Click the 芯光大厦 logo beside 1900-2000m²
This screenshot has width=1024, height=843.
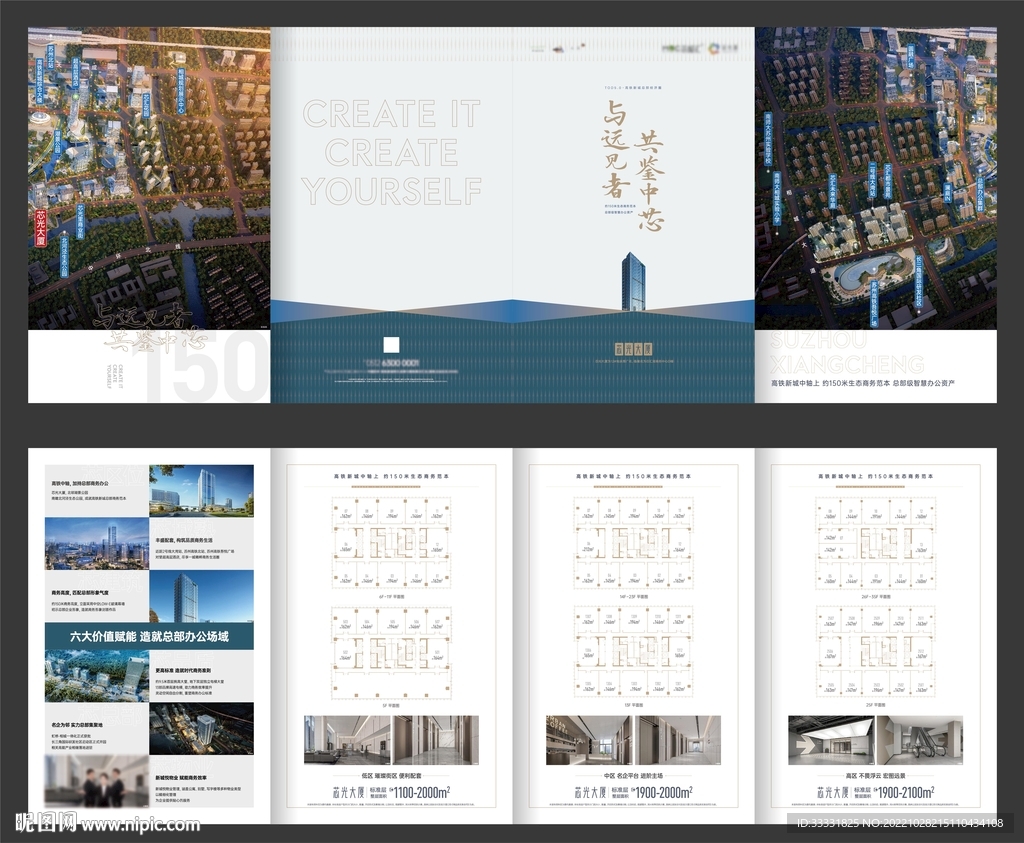point(590,792)
